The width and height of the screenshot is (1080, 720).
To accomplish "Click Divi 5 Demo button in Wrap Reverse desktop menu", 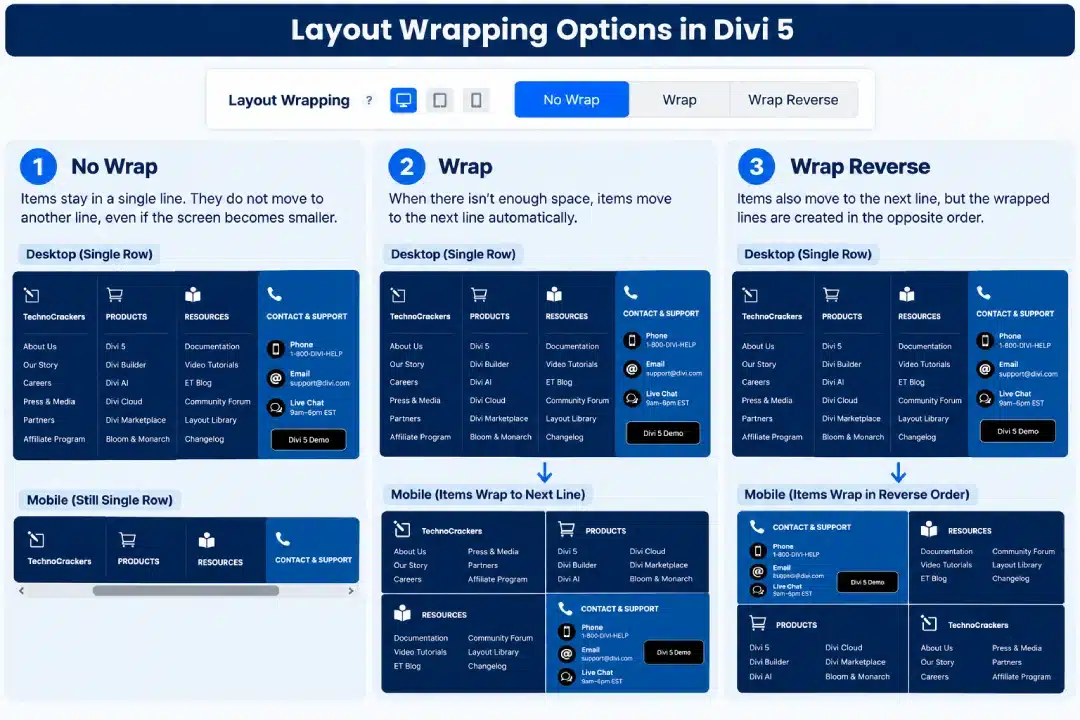I will pyautogui.click(x=1018, y=431).
